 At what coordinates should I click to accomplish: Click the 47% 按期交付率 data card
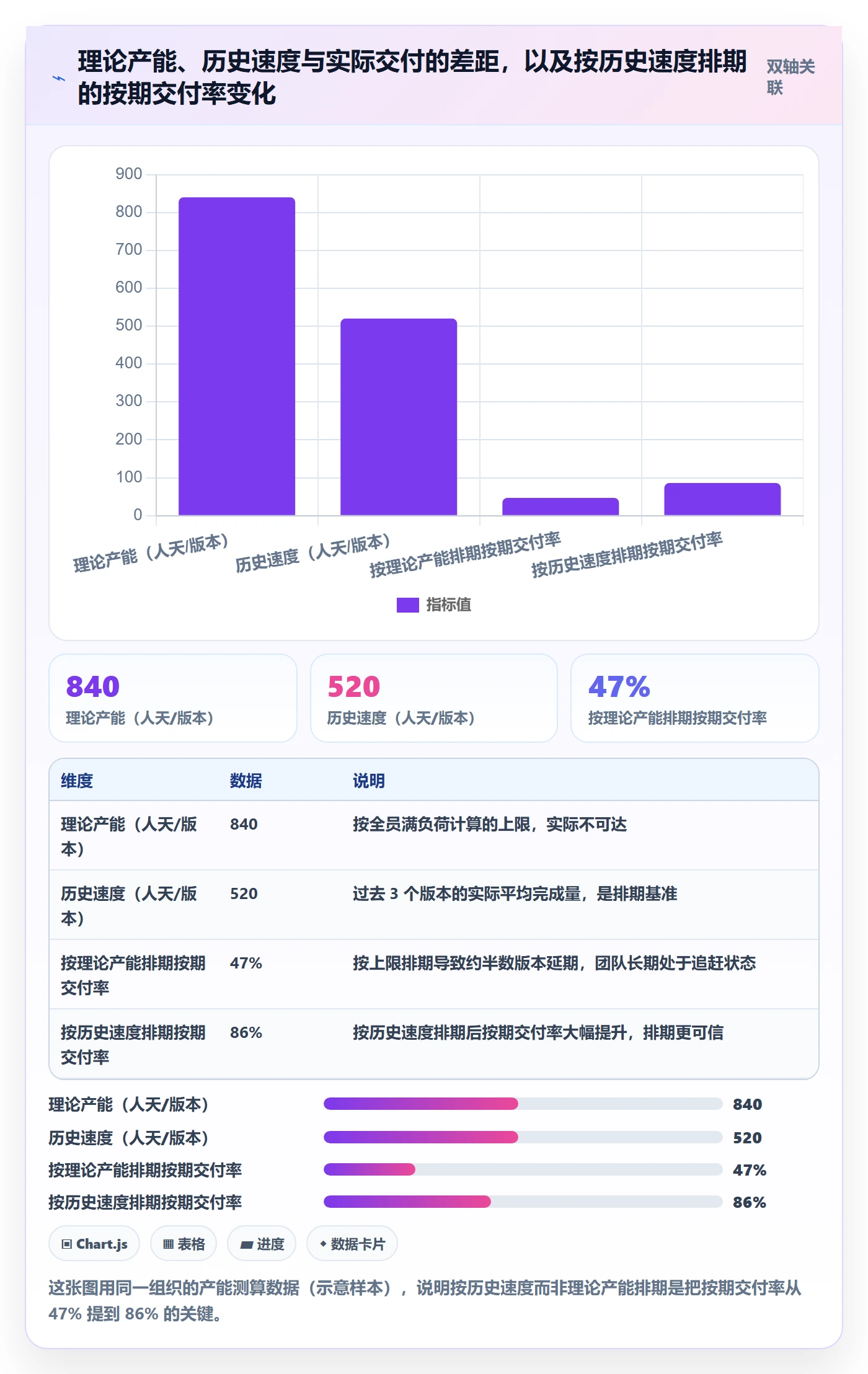(x=695, y=698)
